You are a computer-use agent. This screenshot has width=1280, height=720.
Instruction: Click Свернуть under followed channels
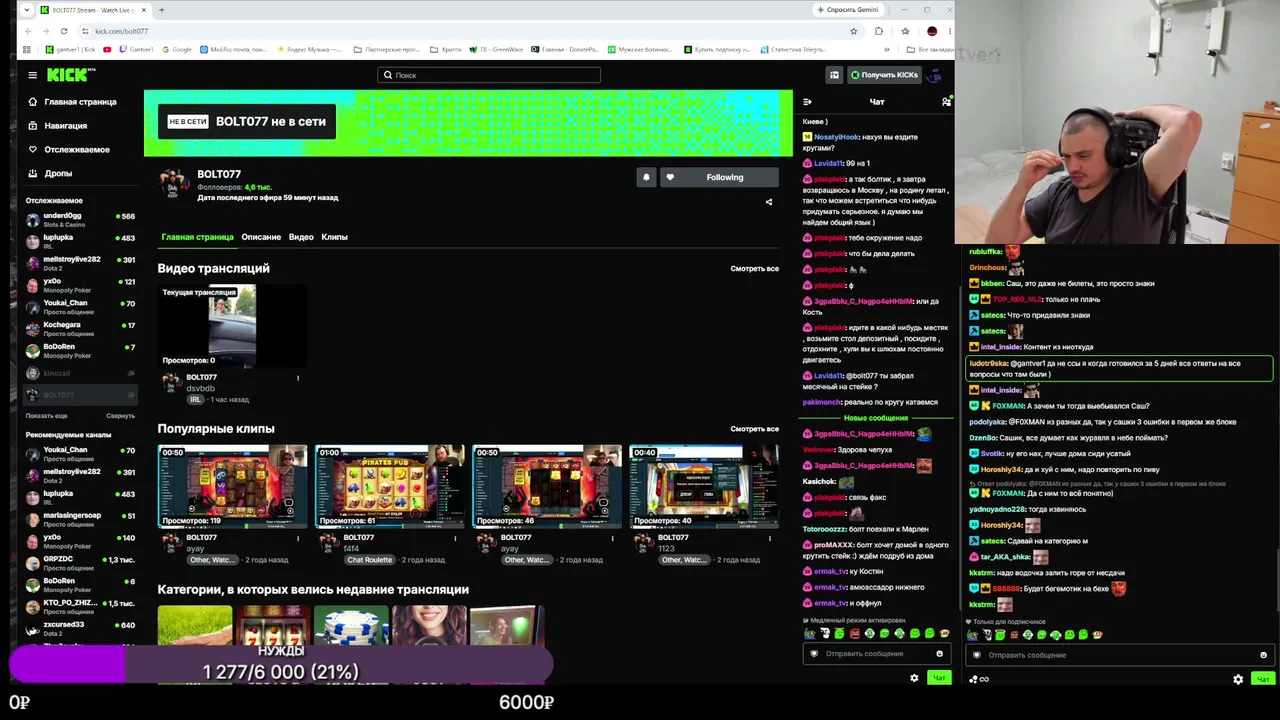(120, 416)
